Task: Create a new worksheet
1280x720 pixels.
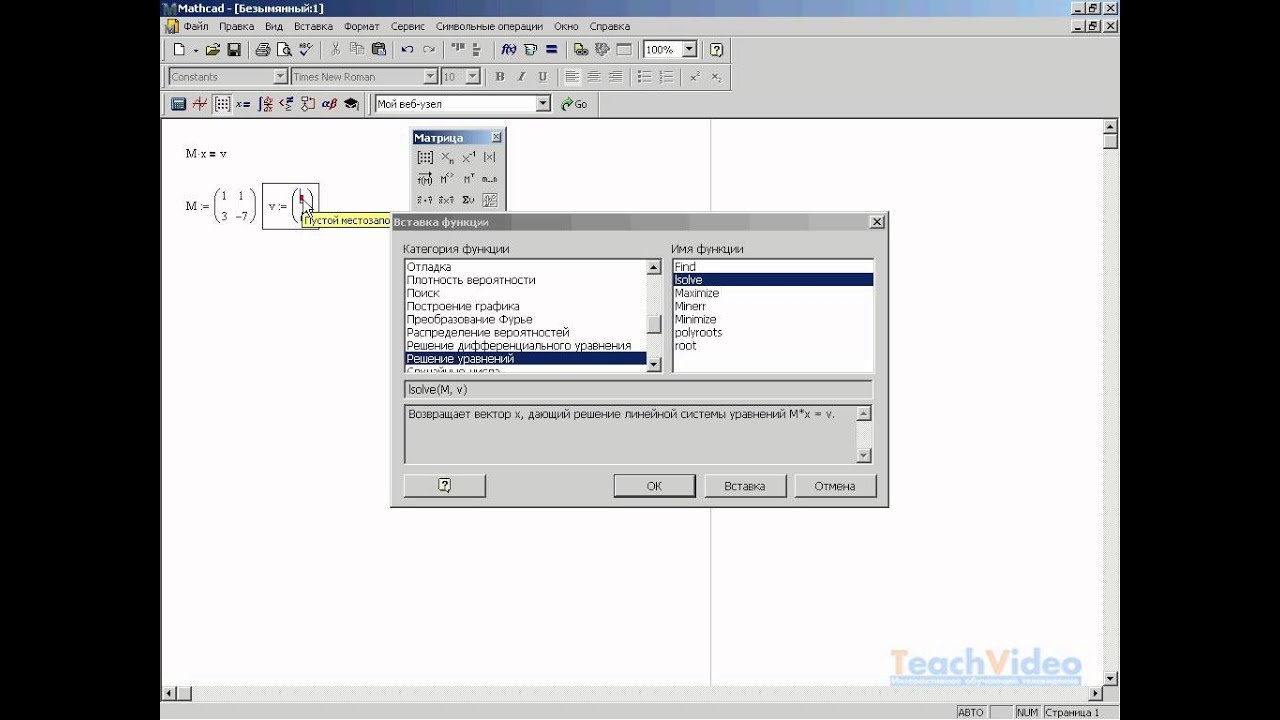Action: pyautogui.click(x=179, y=49)
